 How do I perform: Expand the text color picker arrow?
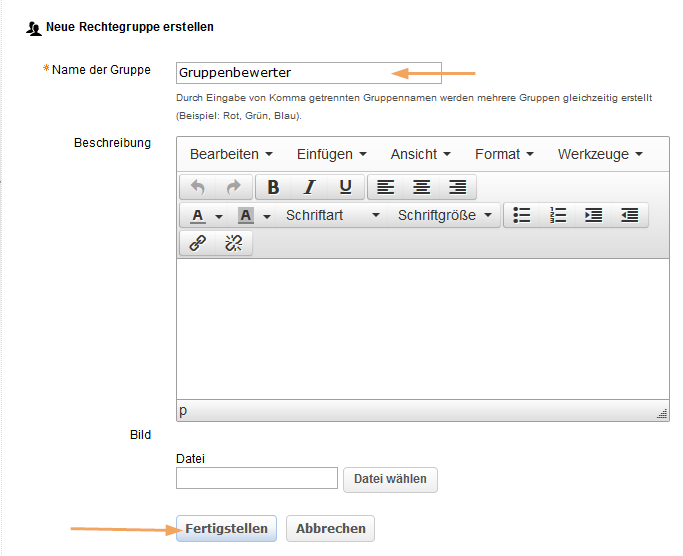(219, 216)
